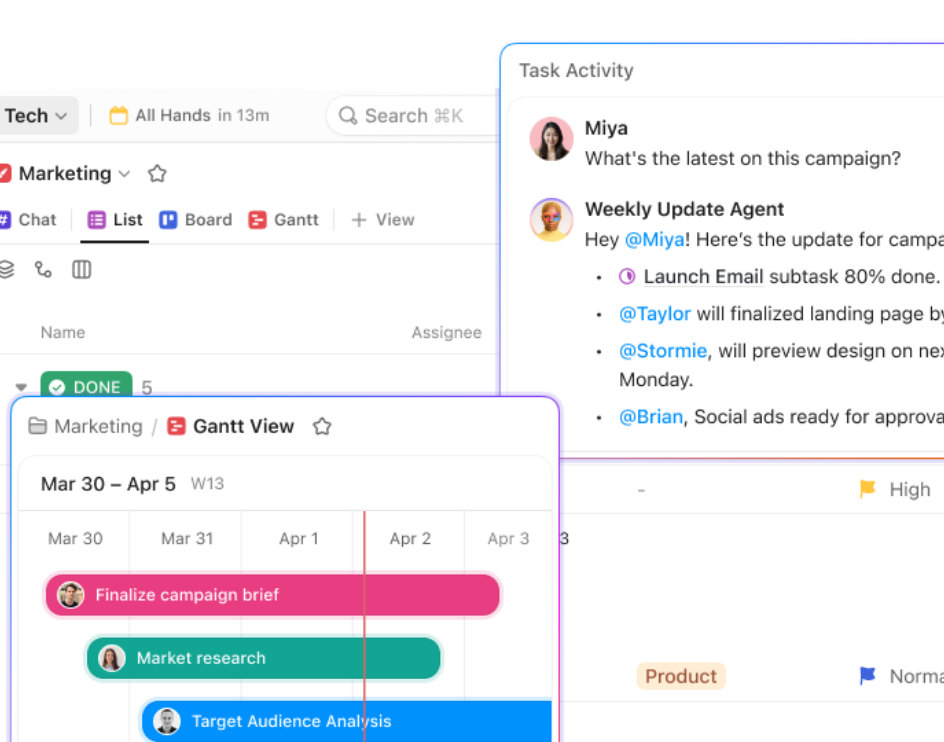Expand the Marketing space dropdown chevron
944x742 pixels.
[x=125, y=174]
